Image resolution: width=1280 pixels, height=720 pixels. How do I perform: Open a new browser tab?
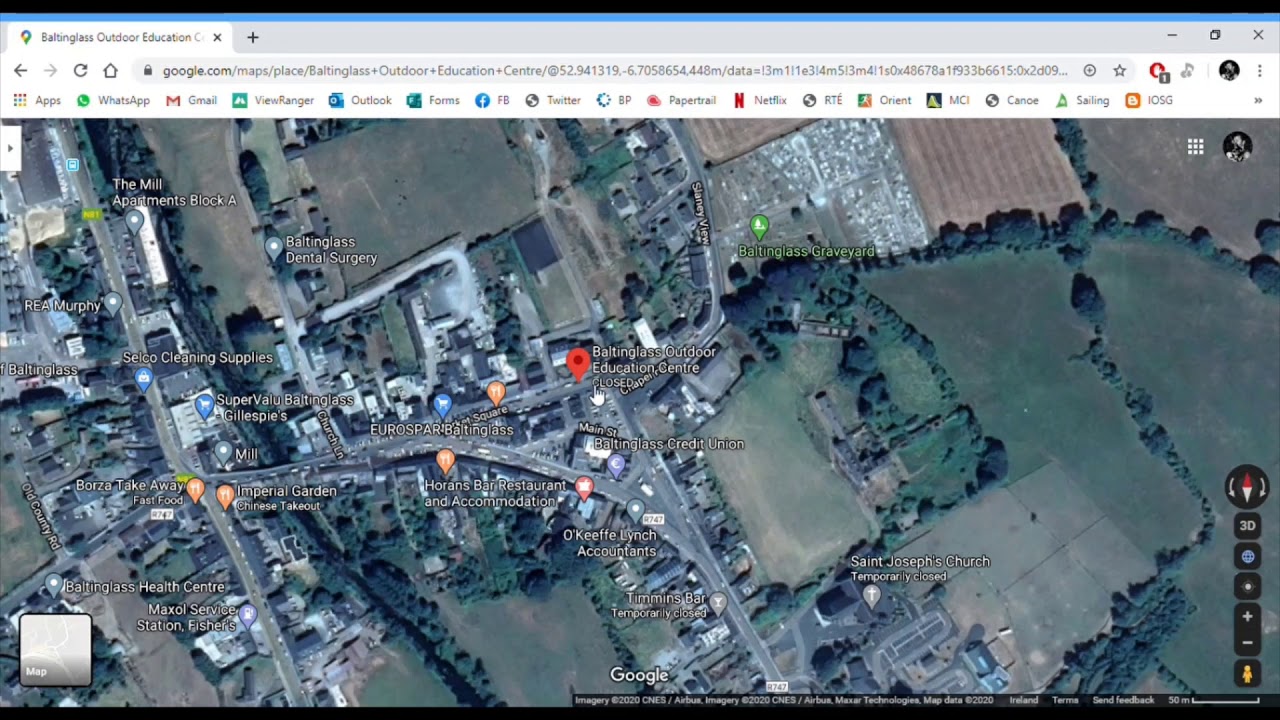tap(252, 37)
